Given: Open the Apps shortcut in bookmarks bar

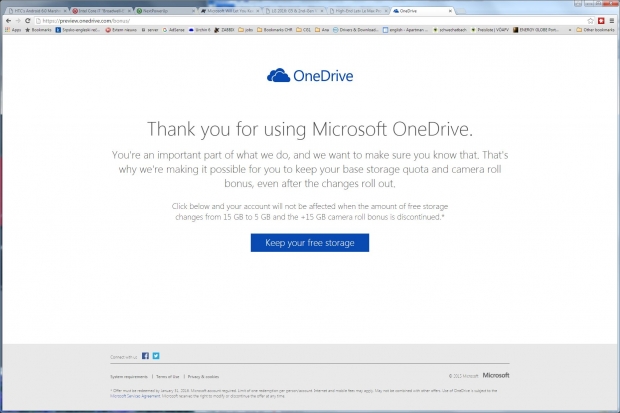Looking at the screenshot, I should pyautogui.click(x=12, y=30).
